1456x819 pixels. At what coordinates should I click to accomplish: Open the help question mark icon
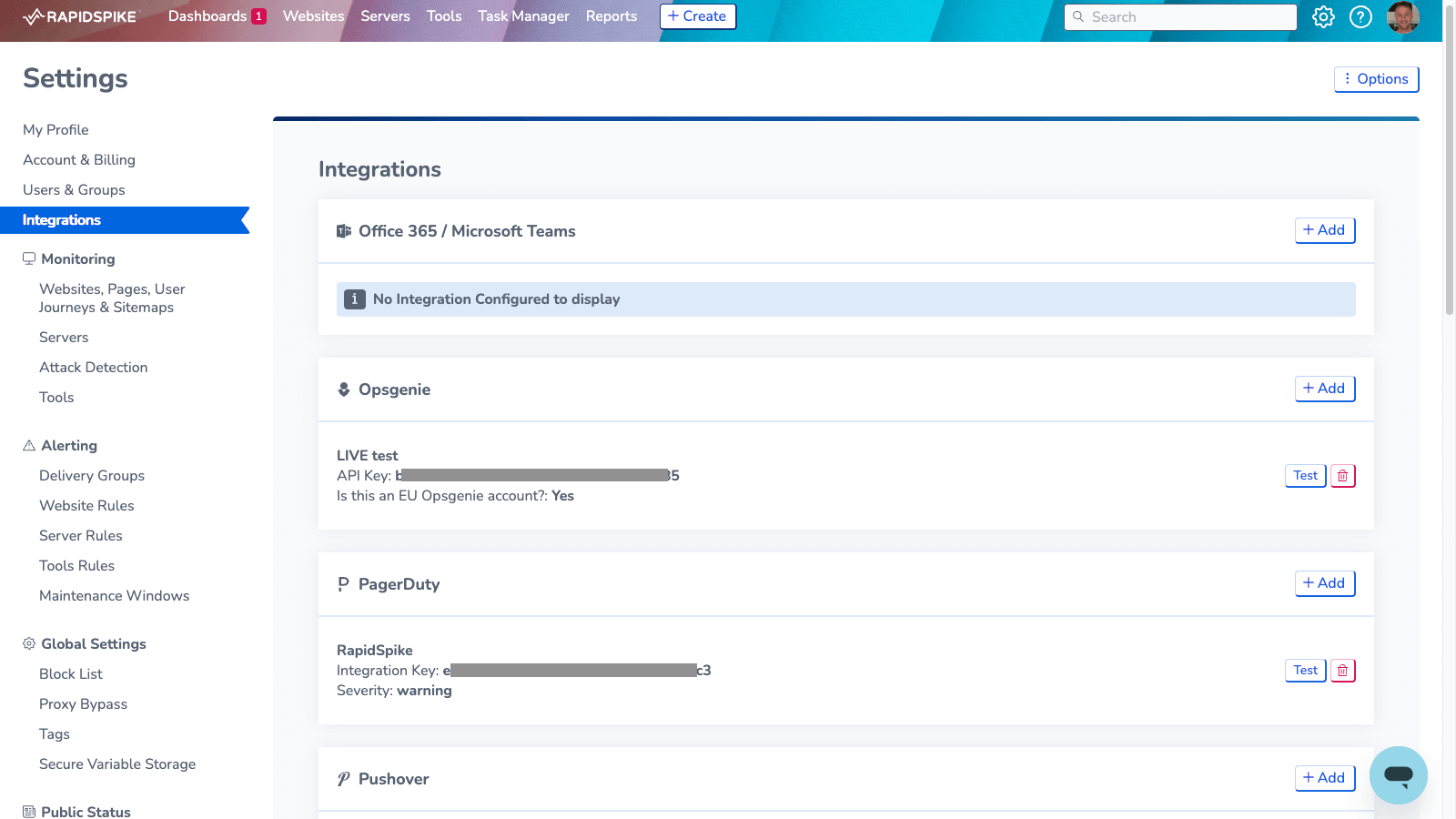[1360, 16]
